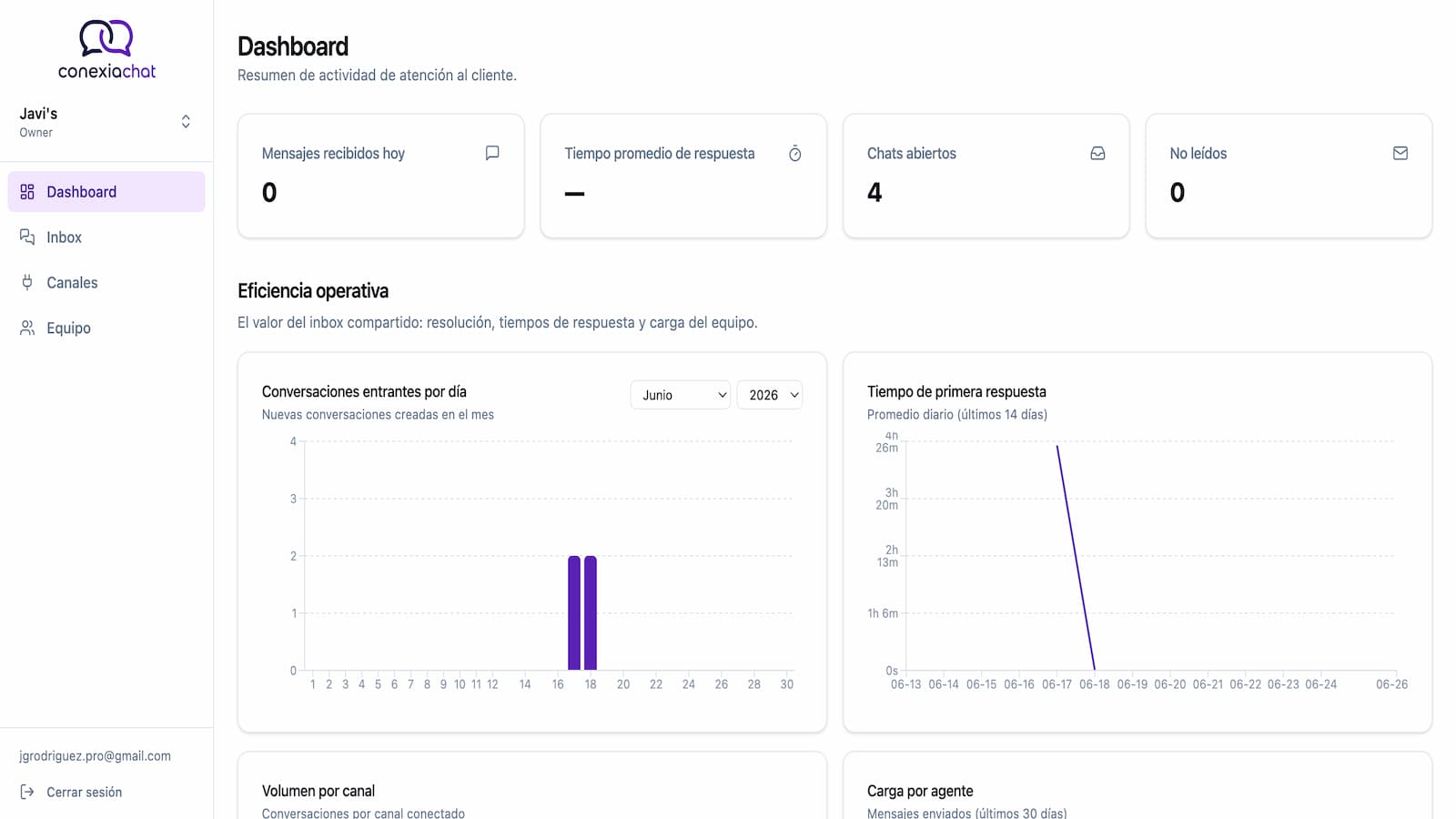Expand the Javi's workspace switcher

pyautogui.click(x=106, y=122)
